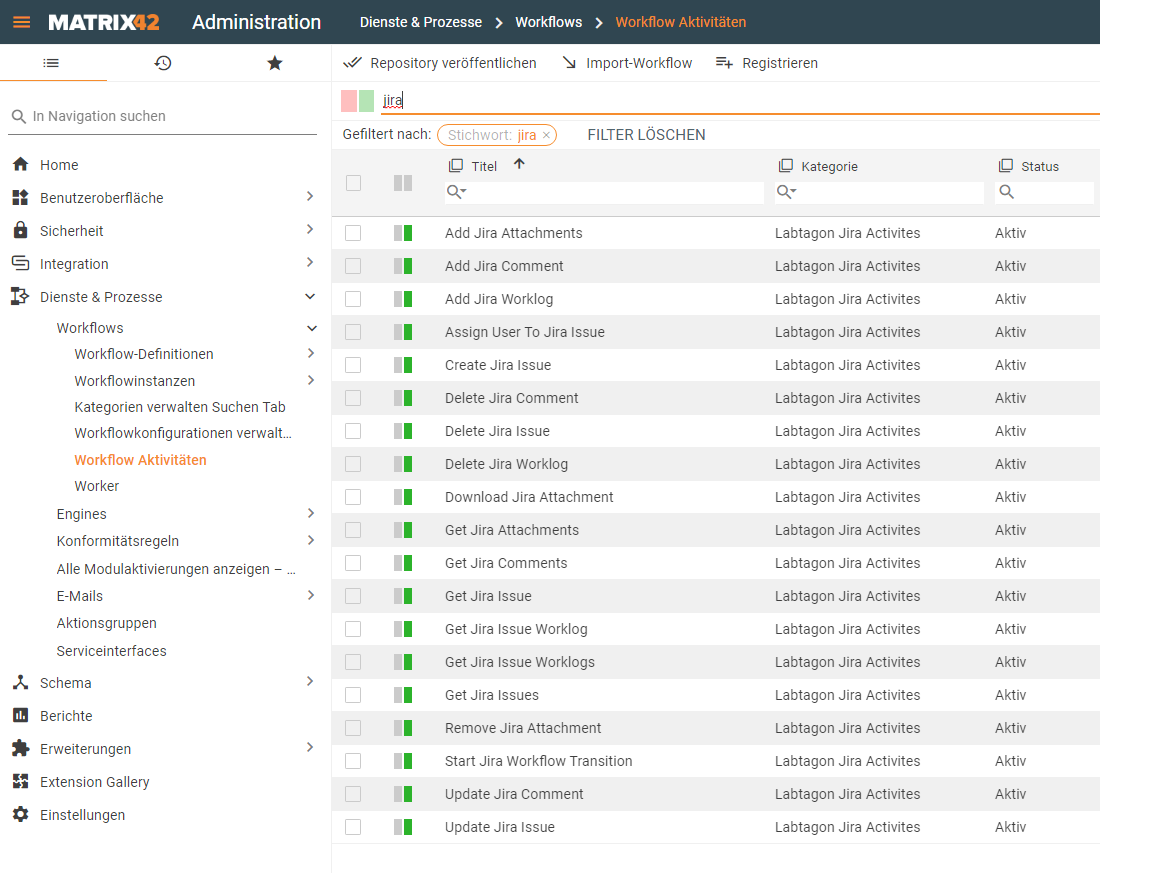
Task: Click the Import-Workflow arrow icon
Action: tap(569, 63)
